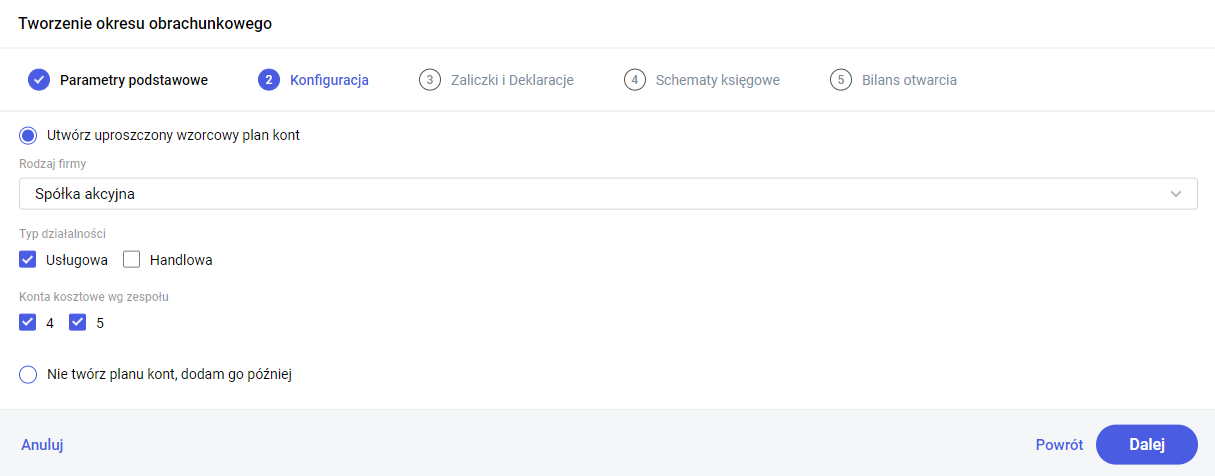Click the step 2 circle icon
Image resolution: width=1215 pixels, height=476 pixels.
click(x=268, y=80)
